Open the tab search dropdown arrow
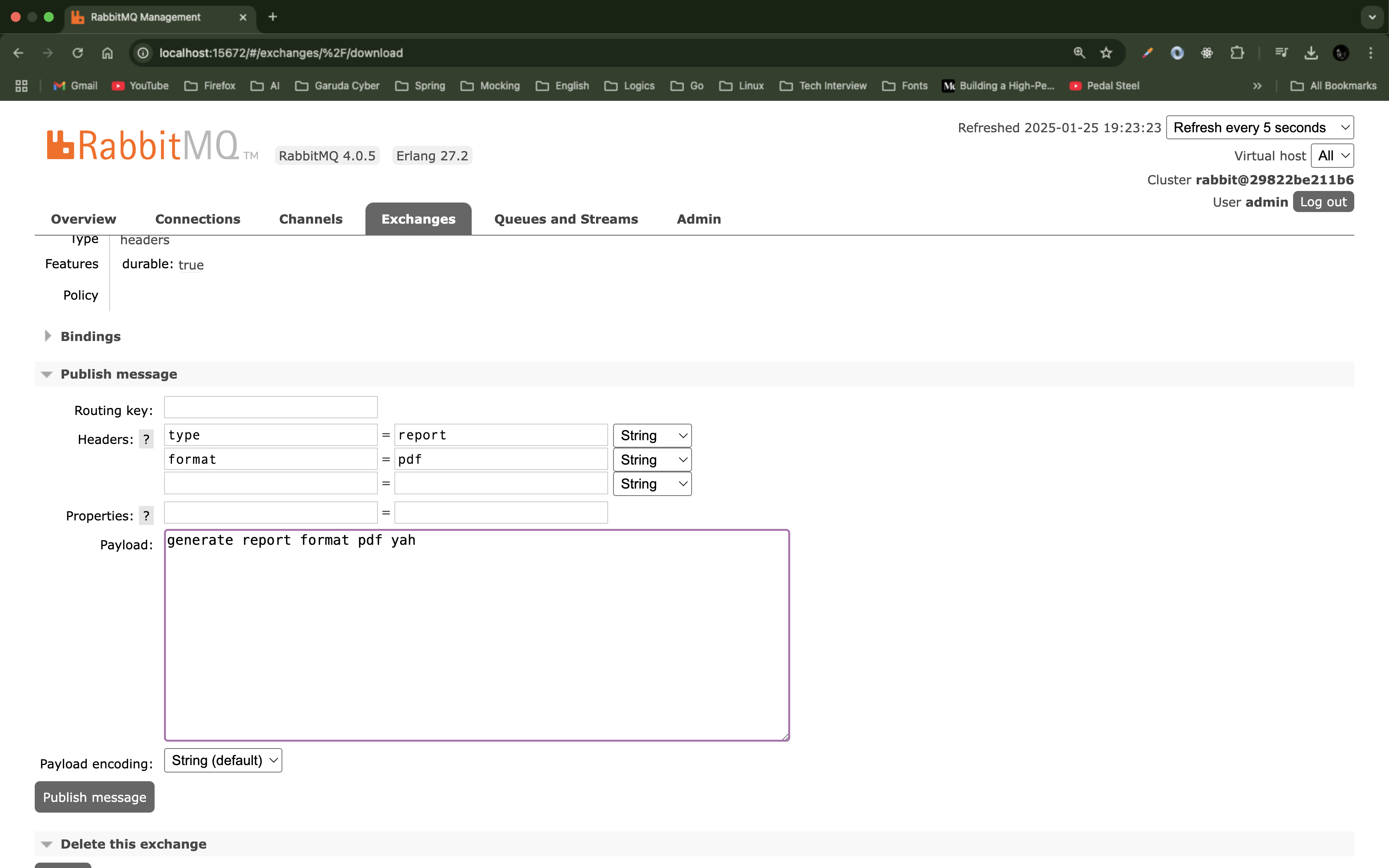1389x868 pixels. [x=1372, y=17]
